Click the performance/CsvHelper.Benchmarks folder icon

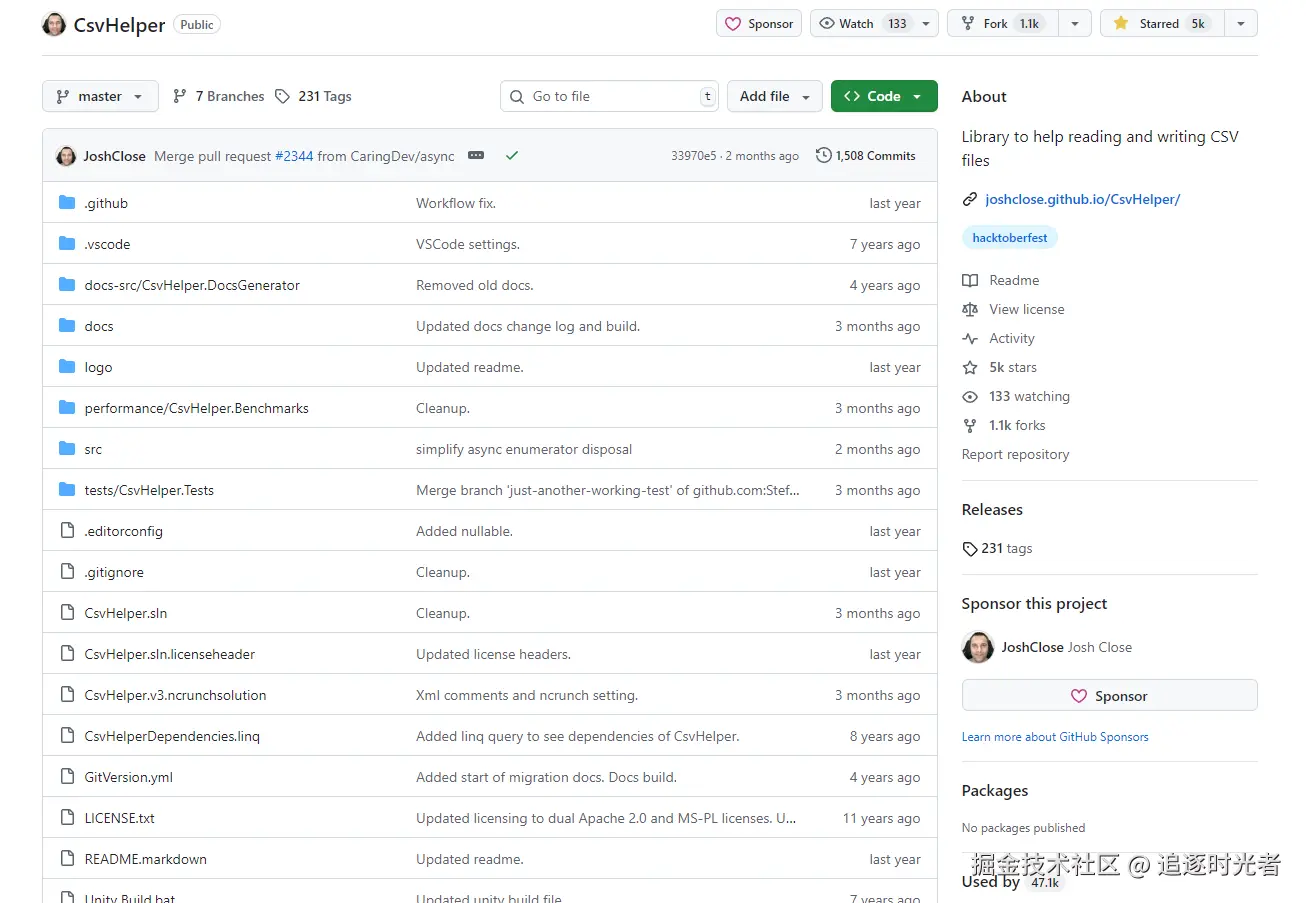click(67, 408)
